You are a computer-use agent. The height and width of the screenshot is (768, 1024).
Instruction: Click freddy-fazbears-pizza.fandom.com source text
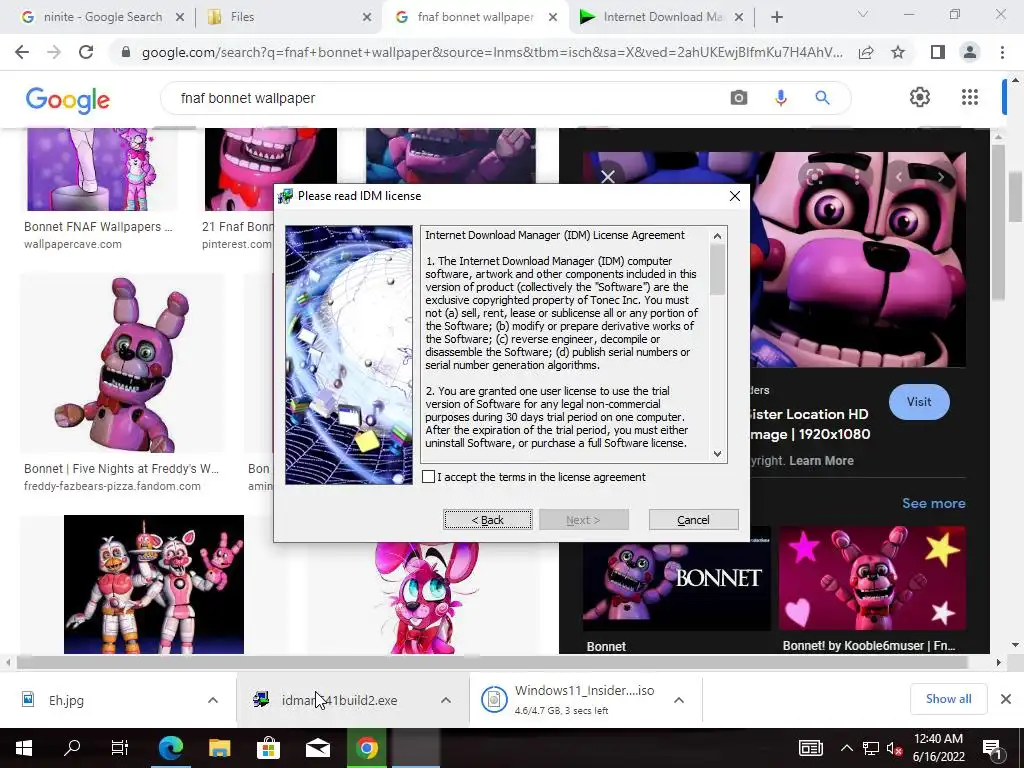point(112,486)
